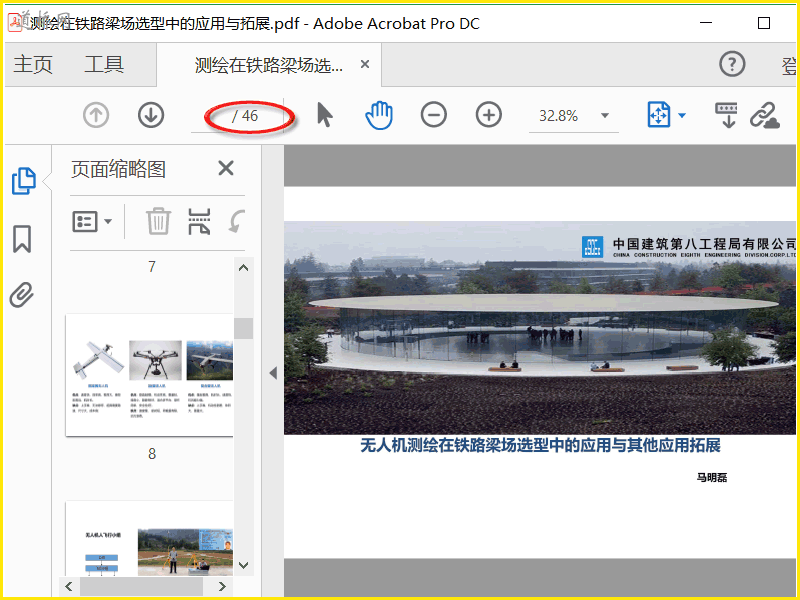The width and height of the screenshot is (800, 600).
Task: Click the author name 马明磊
Action: 712,478
